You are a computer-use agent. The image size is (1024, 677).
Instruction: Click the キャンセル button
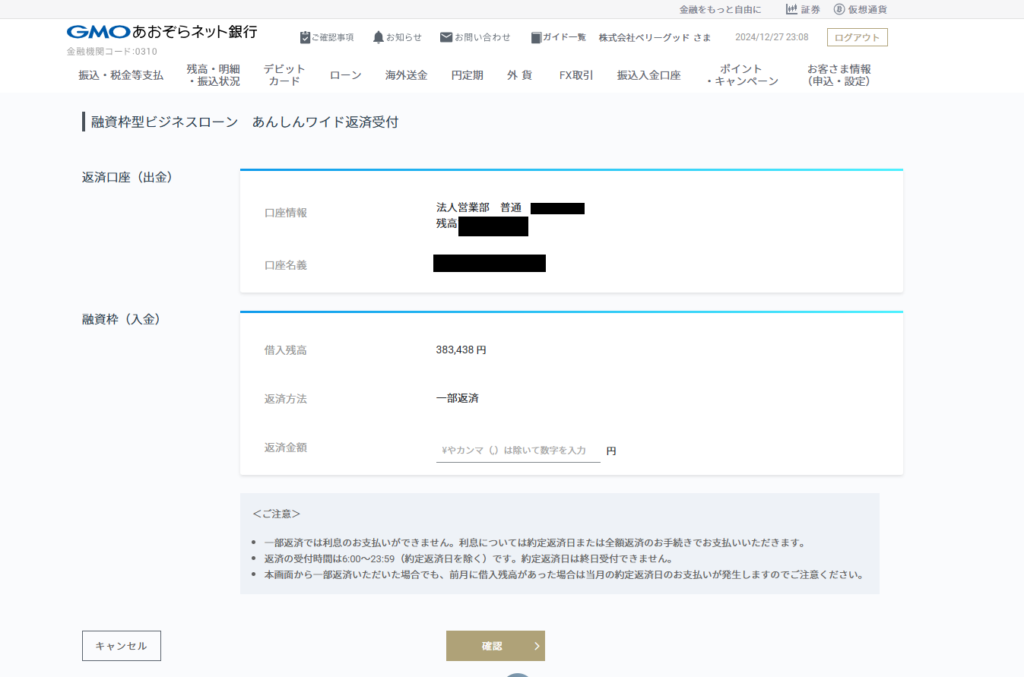[121, 646]
